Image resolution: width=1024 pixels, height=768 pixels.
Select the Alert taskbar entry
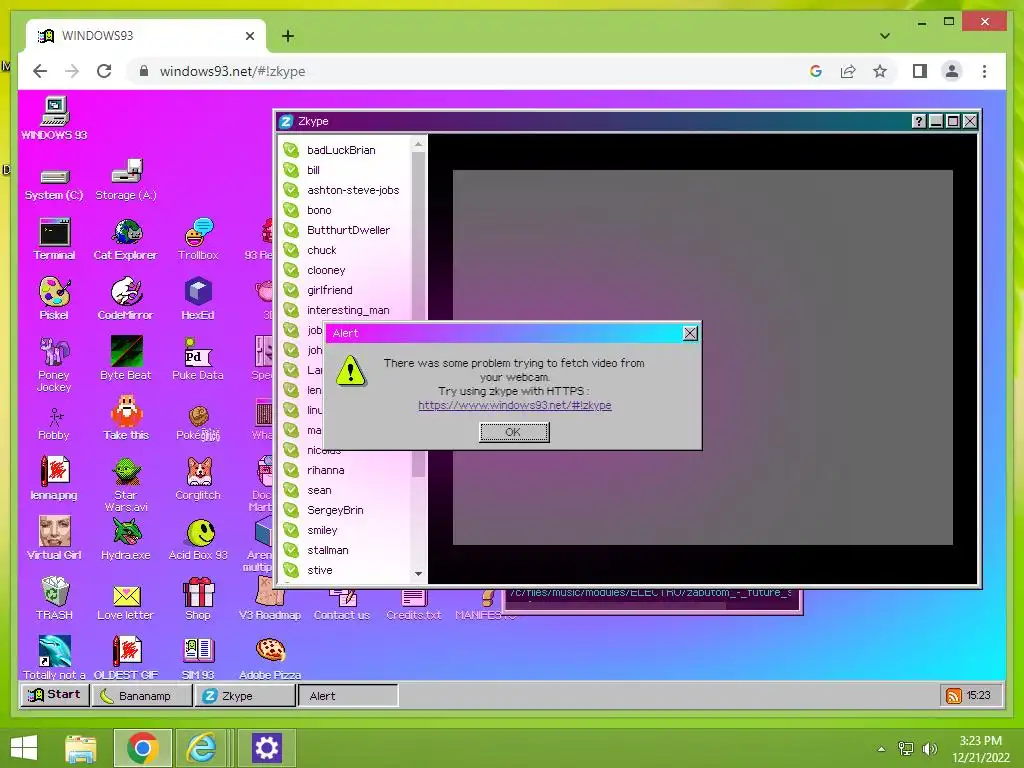[x=348, y=696]
